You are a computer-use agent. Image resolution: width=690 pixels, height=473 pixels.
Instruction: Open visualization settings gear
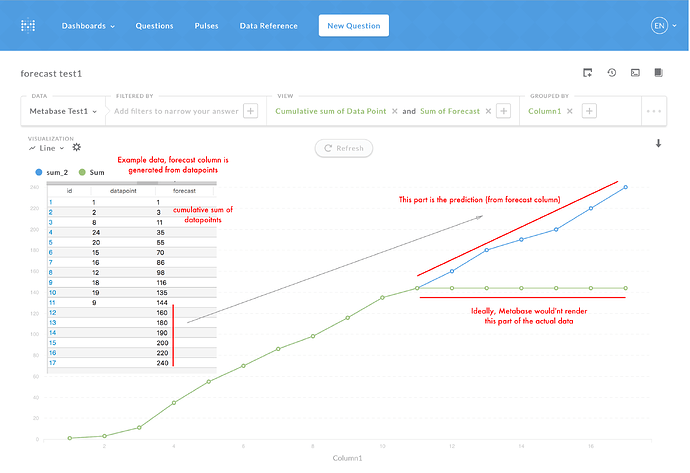point(77,147)
